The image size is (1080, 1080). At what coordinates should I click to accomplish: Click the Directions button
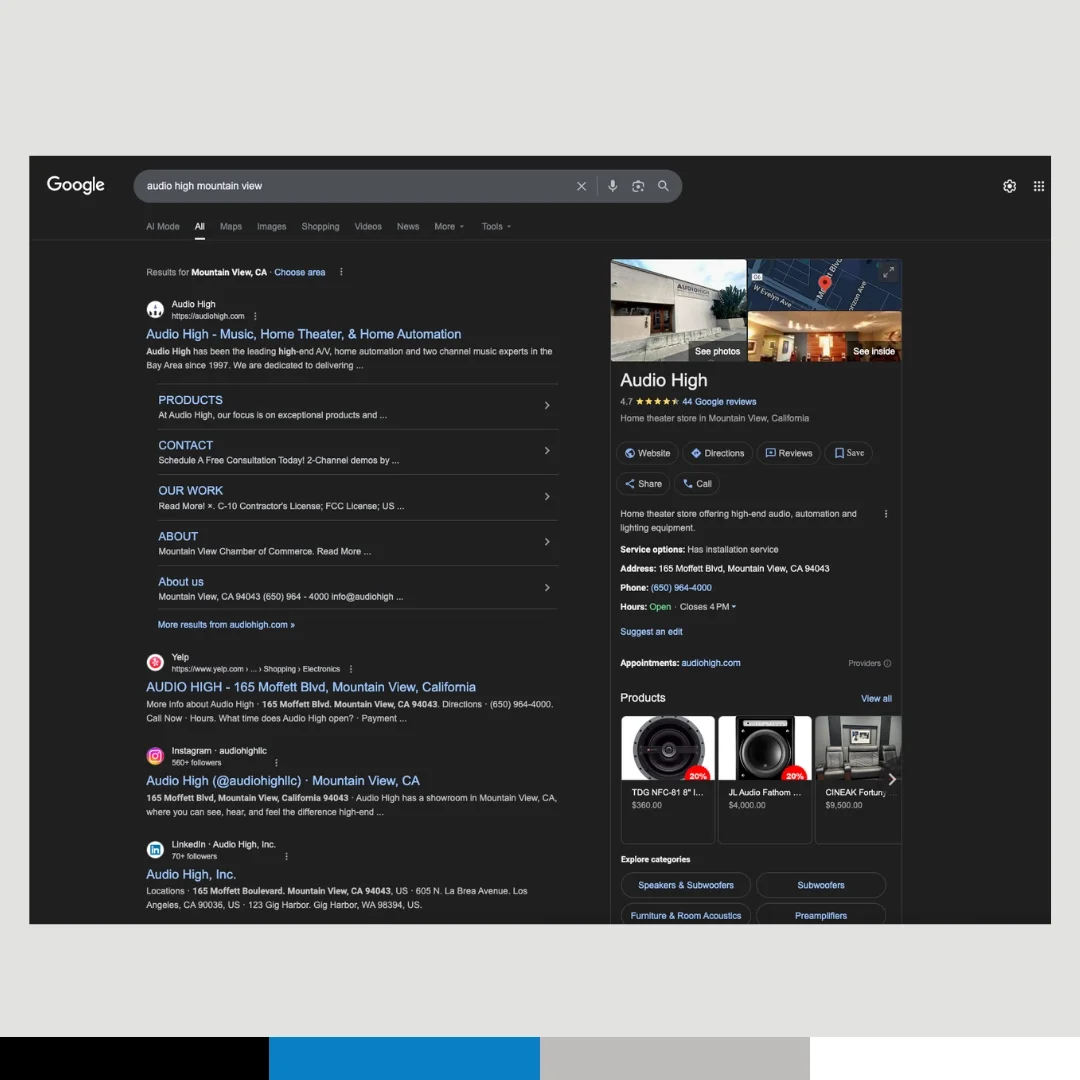pos(718,453)
